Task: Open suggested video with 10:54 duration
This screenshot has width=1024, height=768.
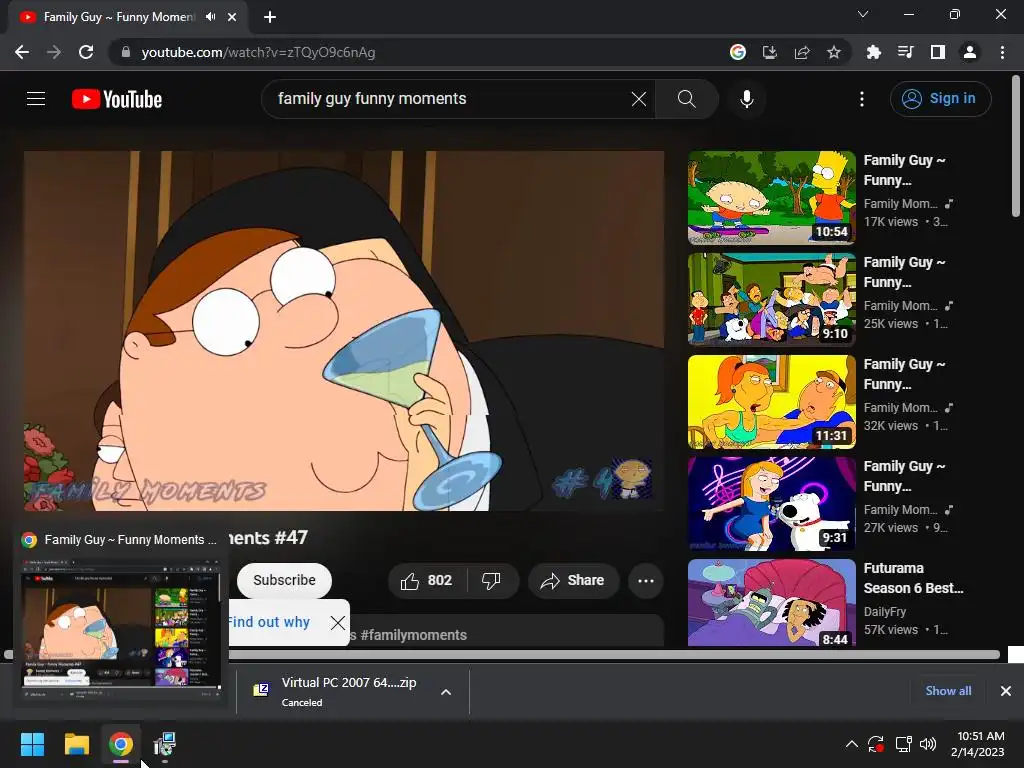Action: (x=771, y=198)
